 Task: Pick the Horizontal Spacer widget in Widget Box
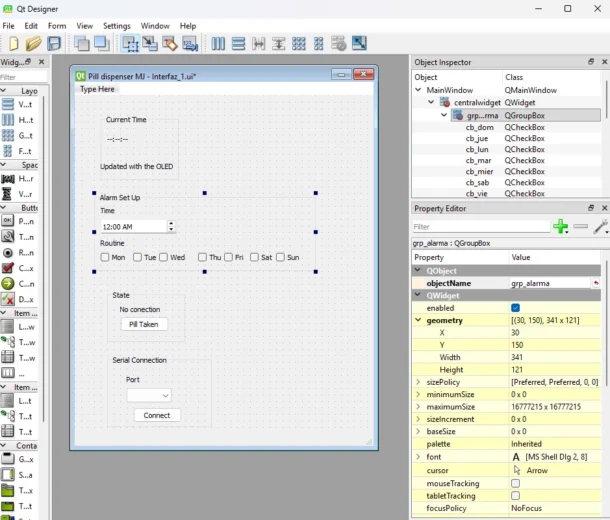(18, 179)
